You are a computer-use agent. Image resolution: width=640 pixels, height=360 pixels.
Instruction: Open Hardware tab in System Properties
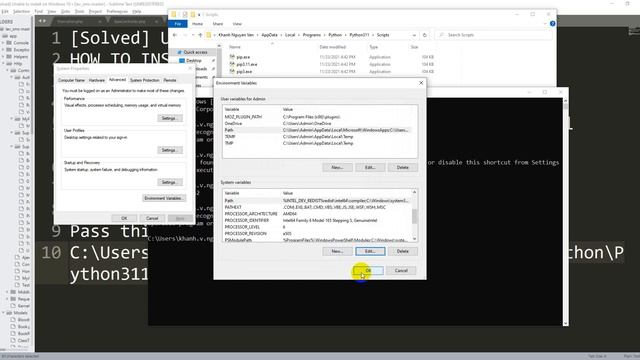(97, 80)
